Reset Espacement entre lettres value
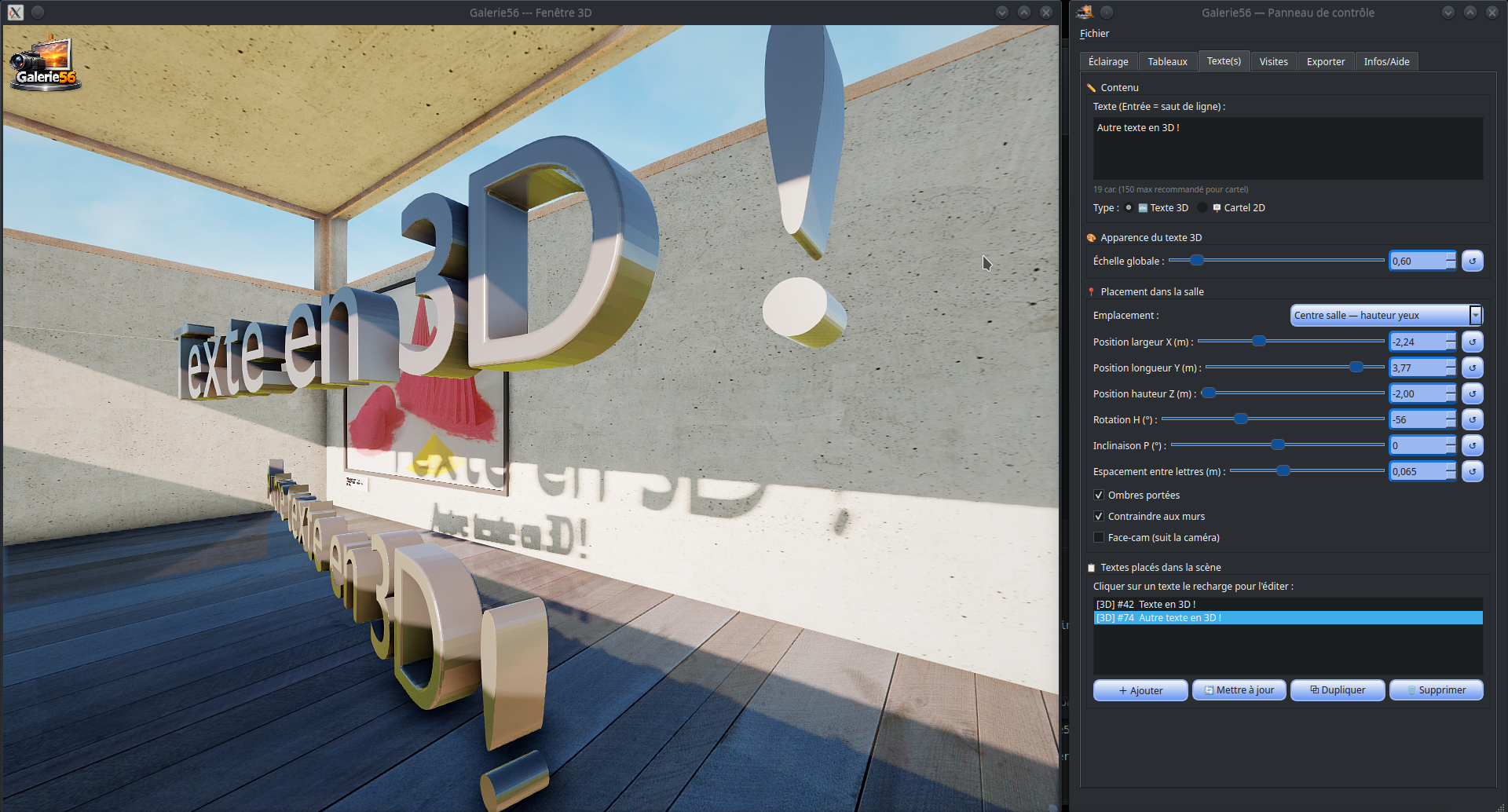1508x812 pixels. point(1472,471)
